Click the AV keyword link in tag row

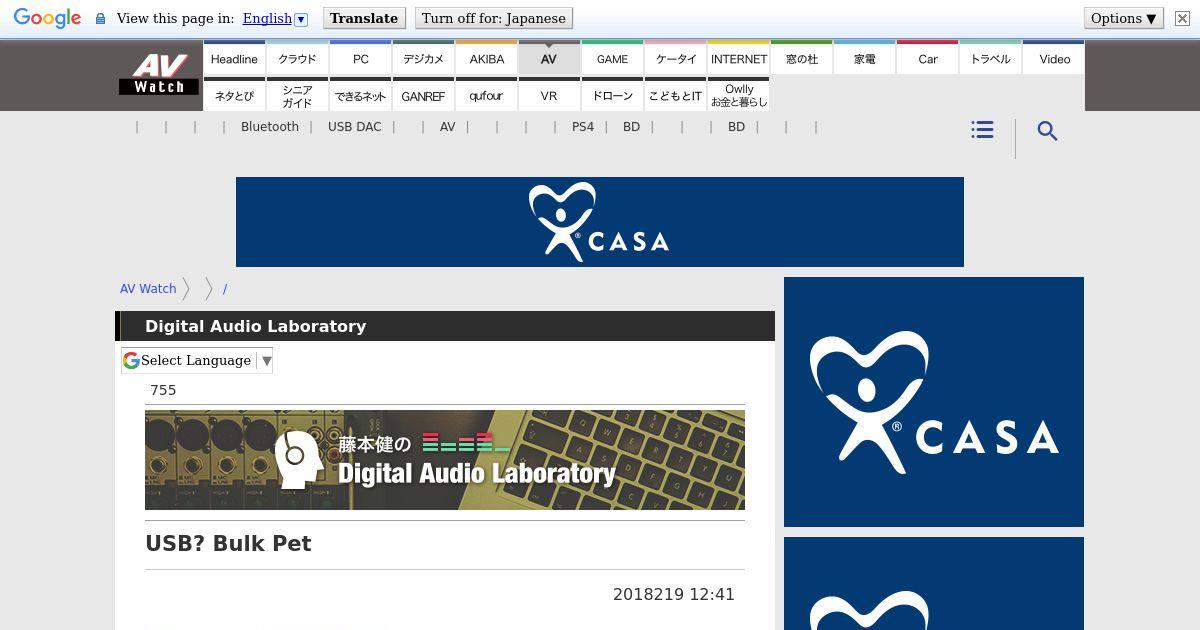(x=447, y=127)
